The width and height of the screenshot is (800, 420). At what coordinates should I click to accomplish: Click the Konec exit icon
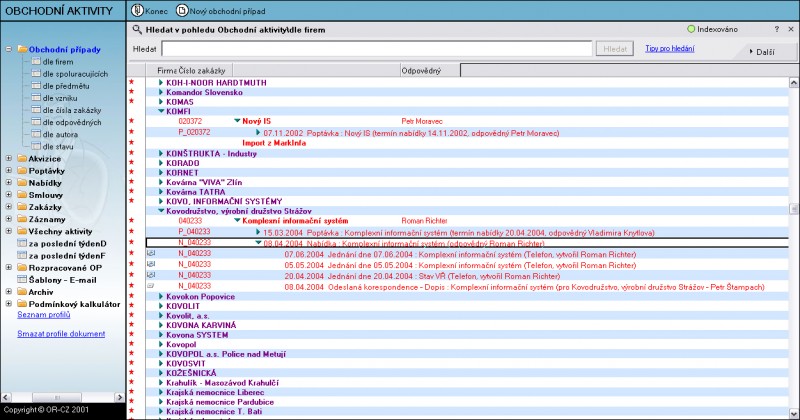tap(138, 10)
